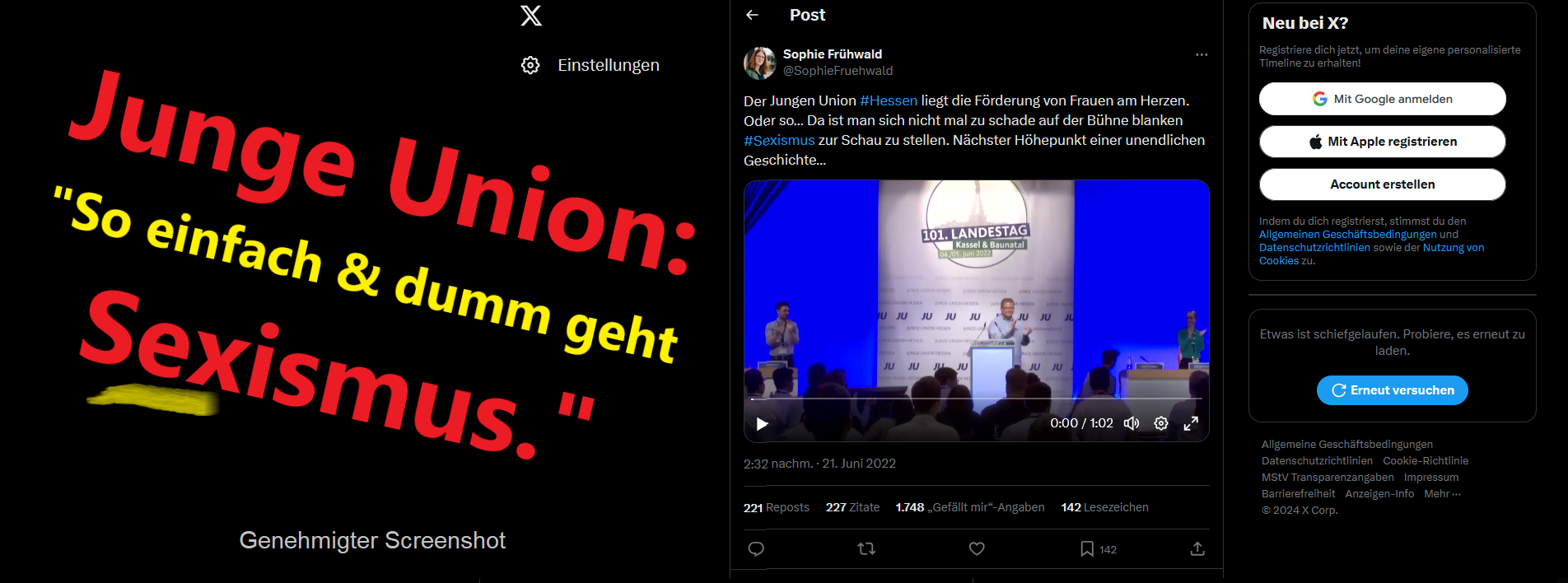Viewport: 1568px width, 583px height.
Task: Click the share upload icon
Action: (x=1197, y=549)
